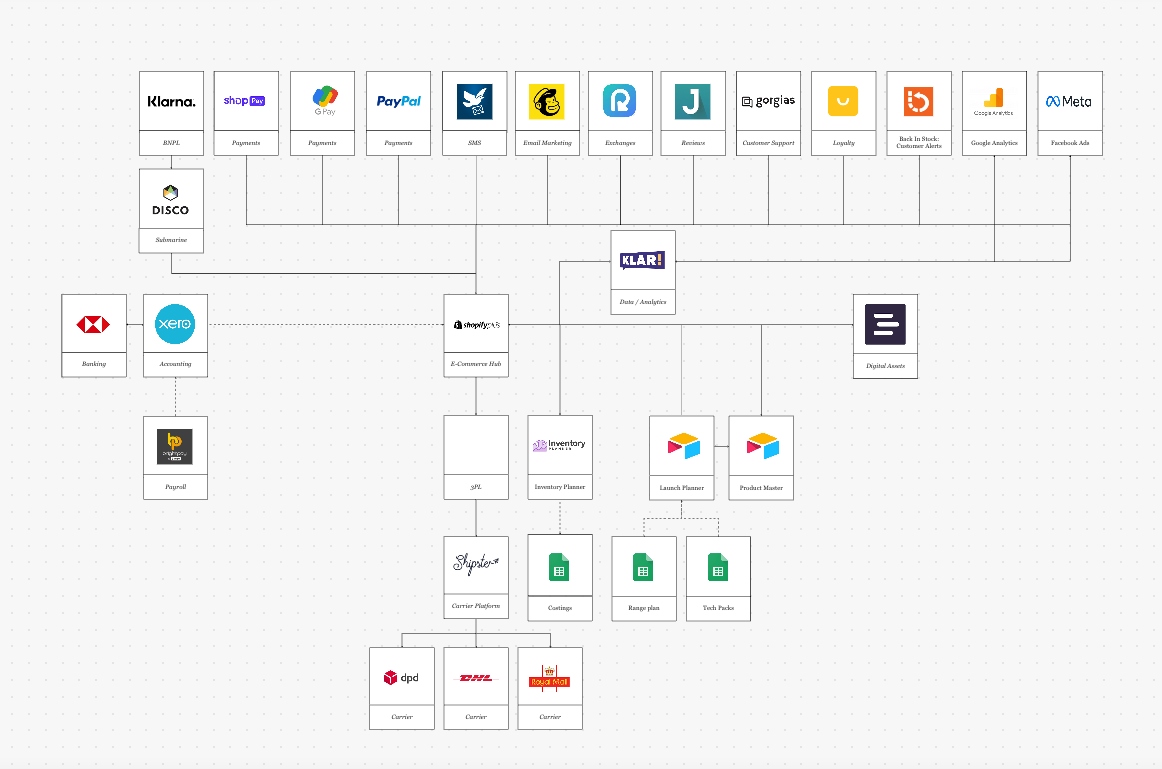
Task: Select the 'Inventory Planner' caption text
Action: click(x=560, y=487)
